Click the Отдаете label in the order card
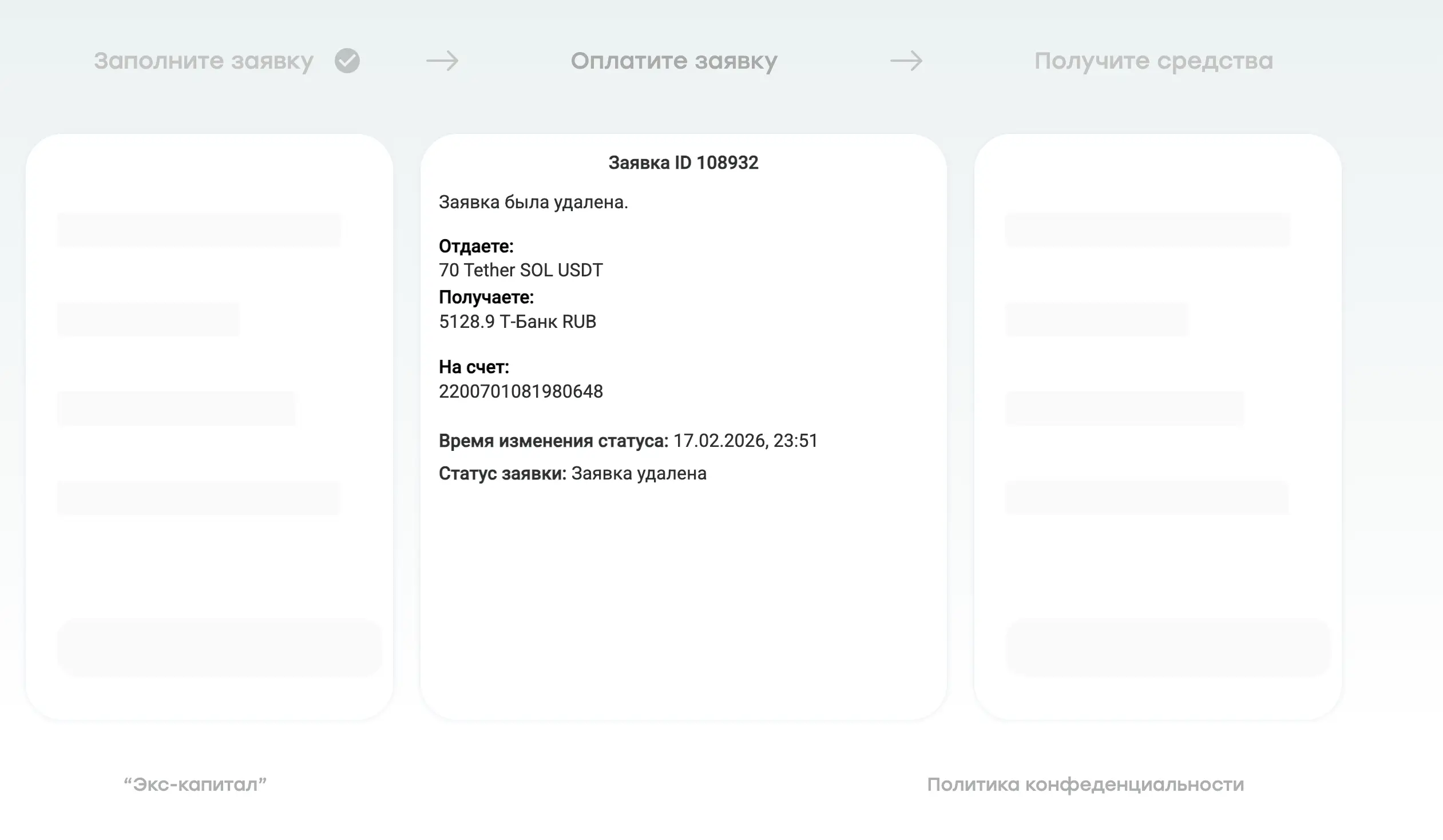Viewport: 1443px width, 840px height. pos(476,246)
